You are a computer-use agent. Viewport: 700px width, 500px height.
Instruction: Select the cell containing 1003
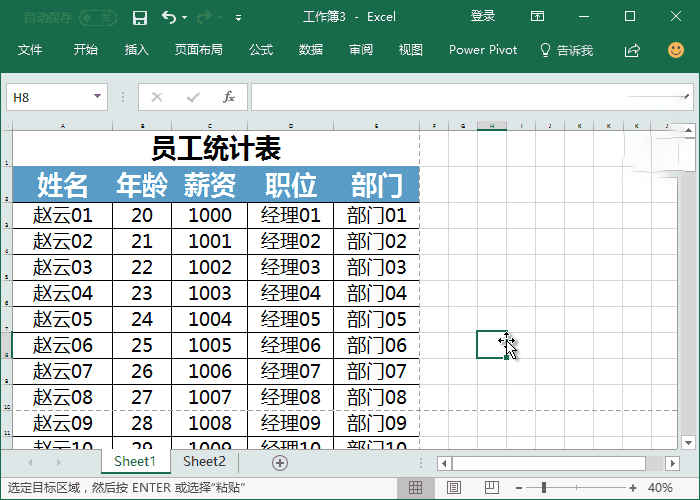[210, 294]
